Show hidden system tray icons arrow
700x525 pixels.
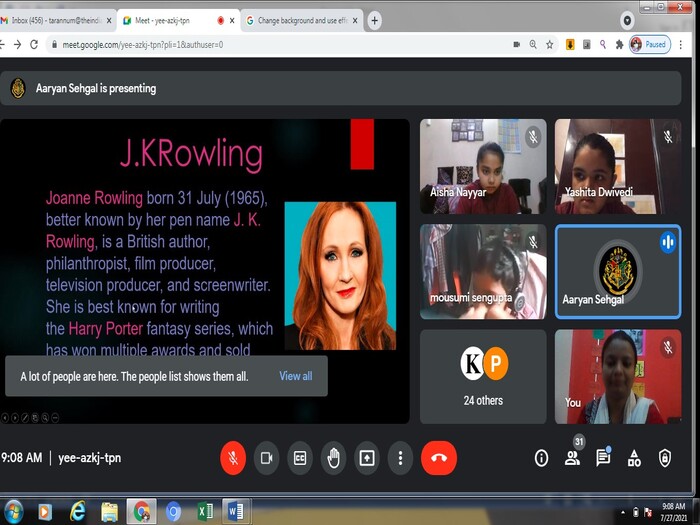623,512
